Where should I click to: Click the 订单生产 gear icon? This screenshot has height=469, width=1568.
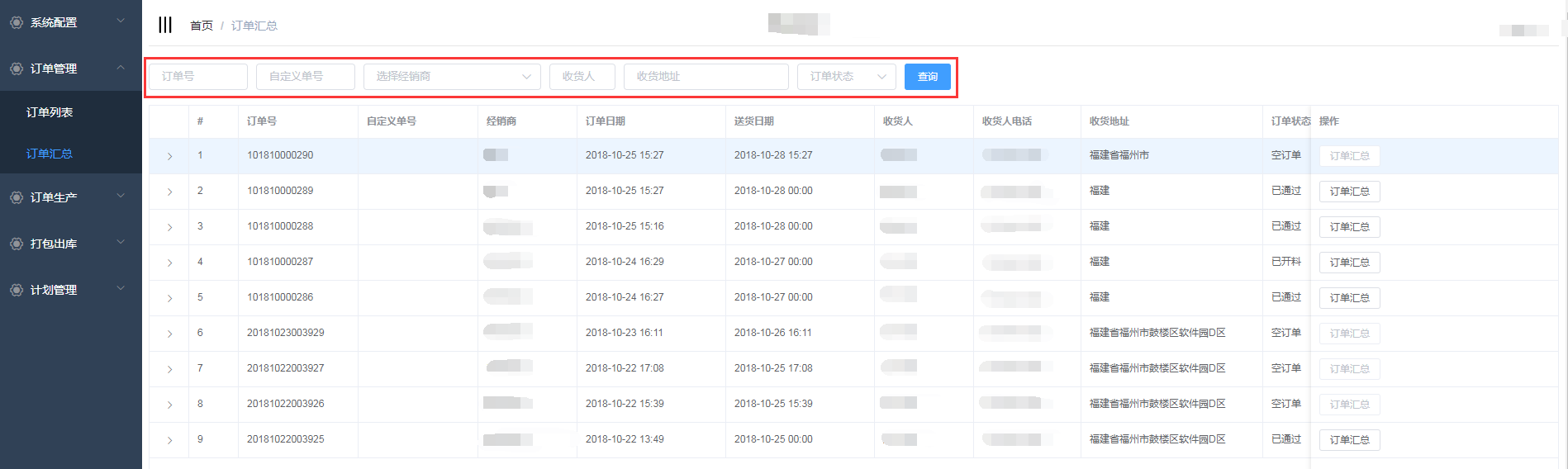pos(17,197)
